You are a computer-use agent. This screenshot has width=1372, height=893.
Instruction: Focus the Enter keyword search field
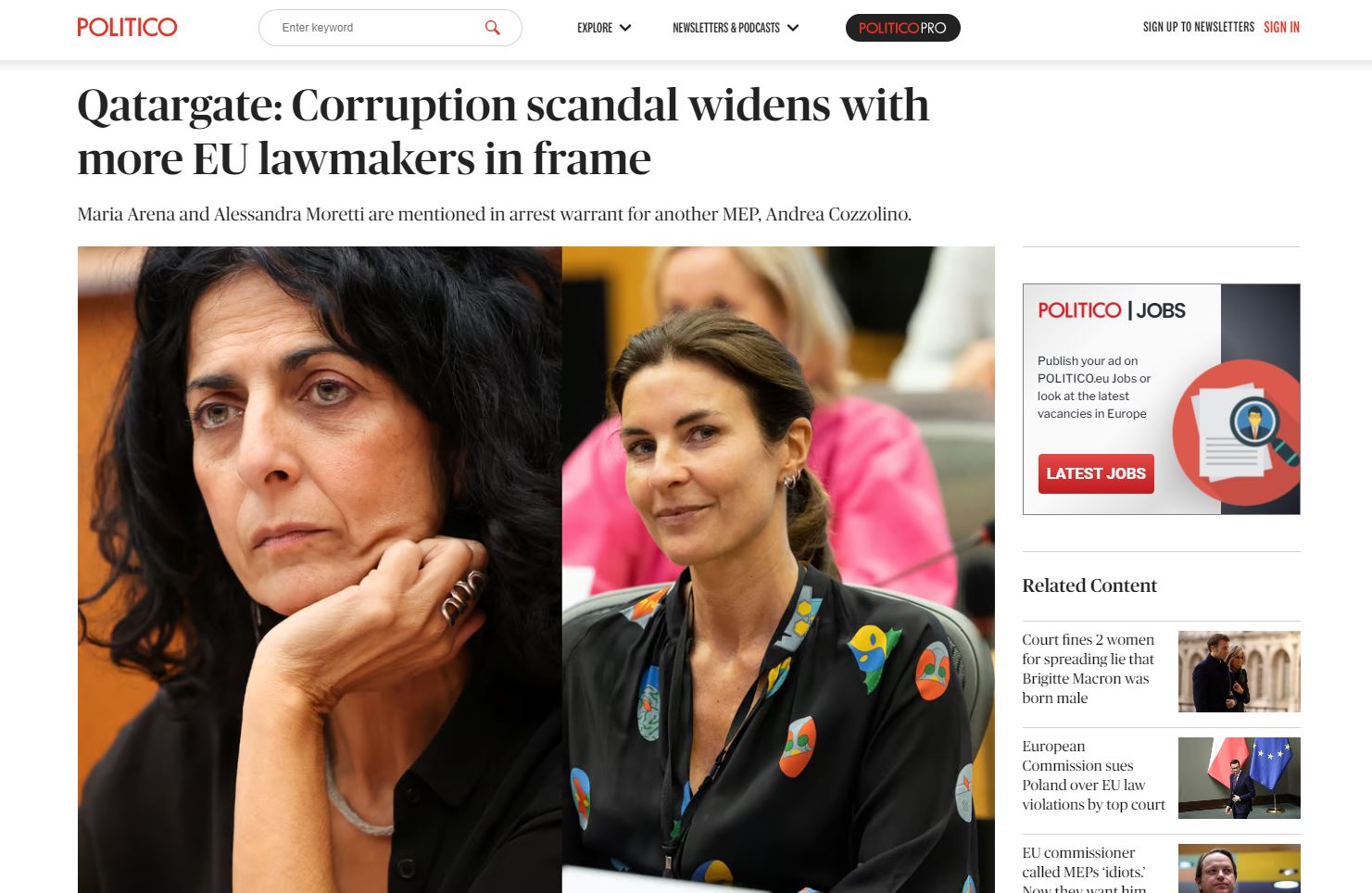pyautogui.click(x=378, y=28)
